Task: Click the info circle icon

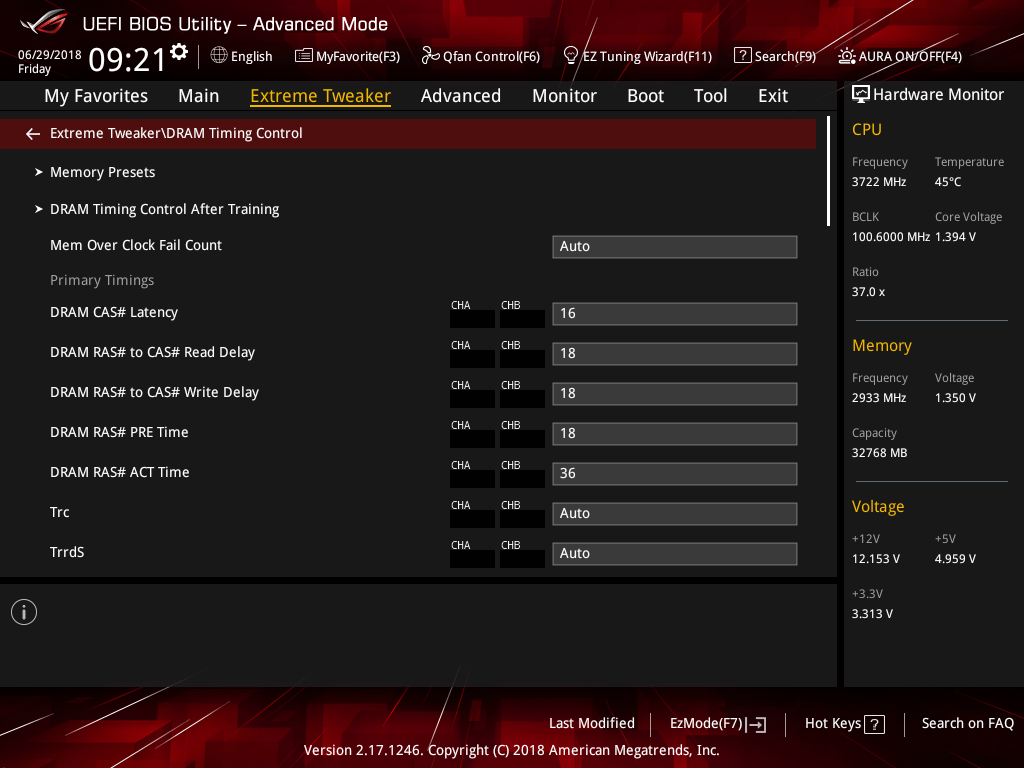Action: point(24,612)
